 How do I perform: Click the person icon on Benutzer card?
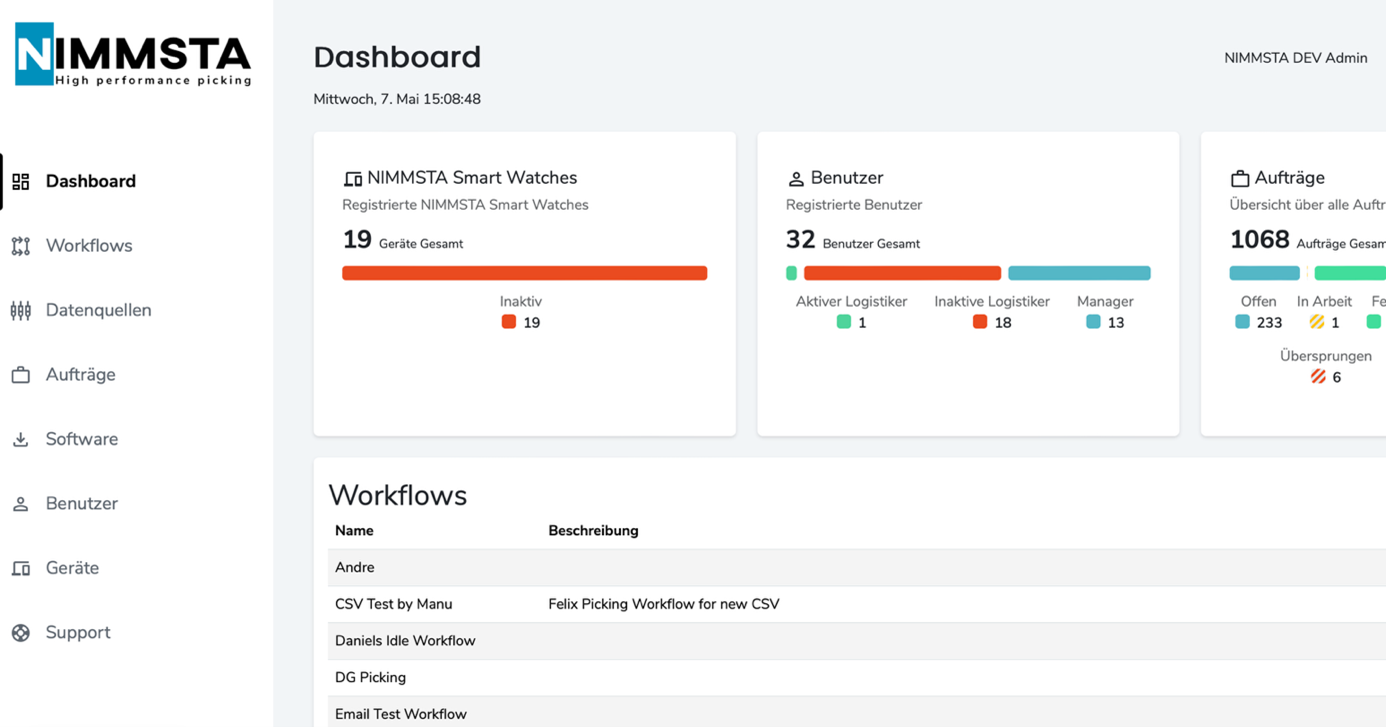click(x=795, y=179)
